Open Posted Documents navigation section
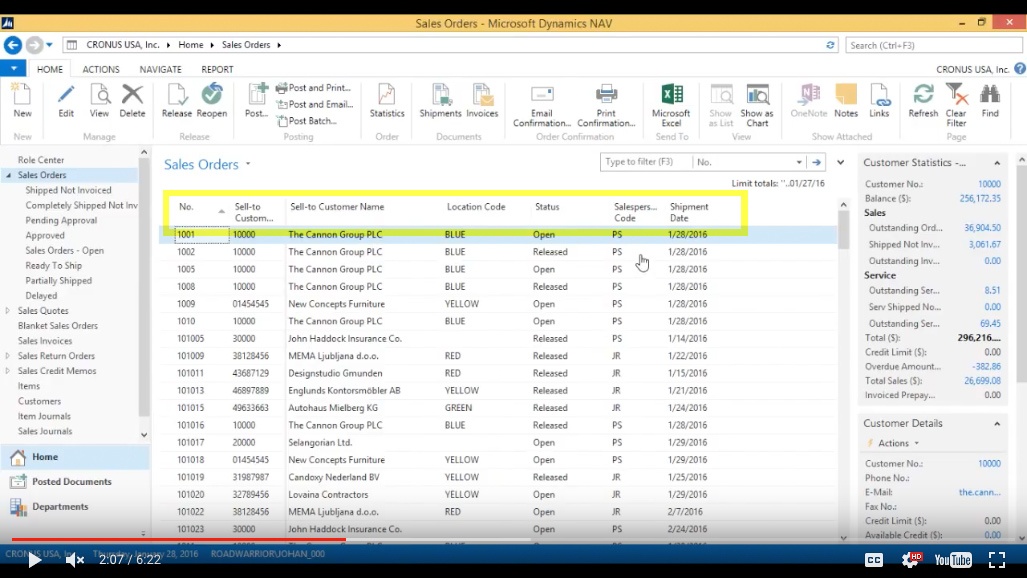The height and width of the screenshot is (578, 1027). coord(72,482)
